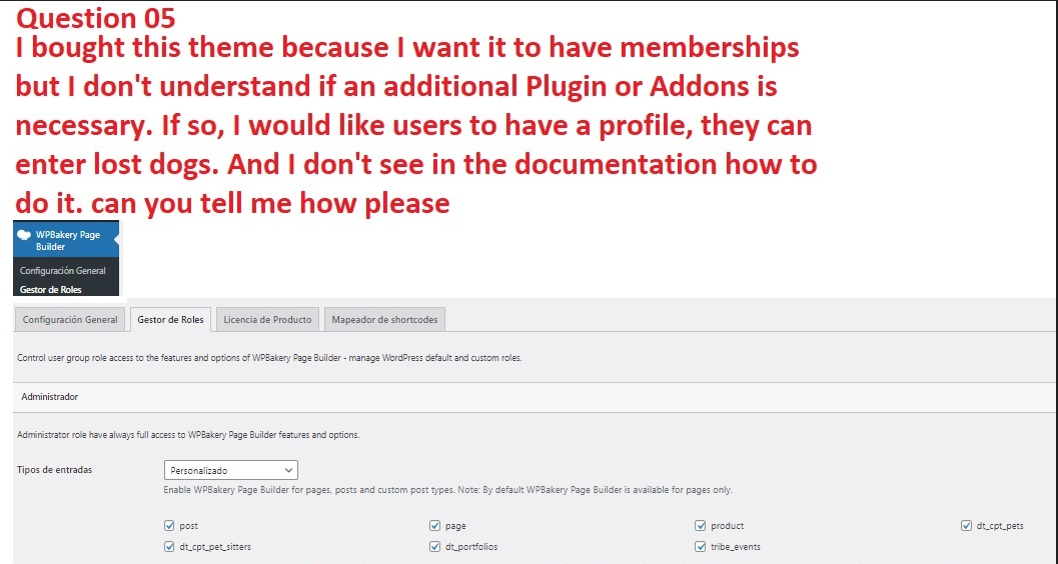
Task: Uncheck the dt_cpt_pet_sitters checkbox
Action: [169, 546]
